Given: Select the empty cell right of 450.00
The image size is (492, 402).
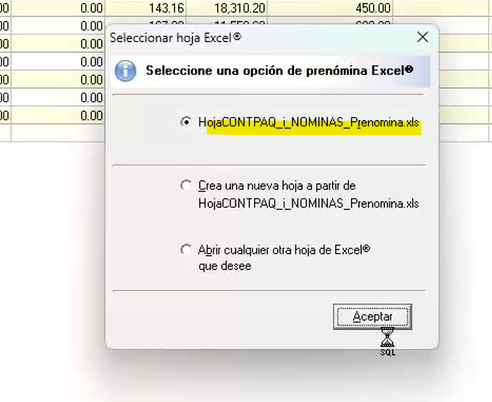Looking at the screenshot, I should coord(442,8).
